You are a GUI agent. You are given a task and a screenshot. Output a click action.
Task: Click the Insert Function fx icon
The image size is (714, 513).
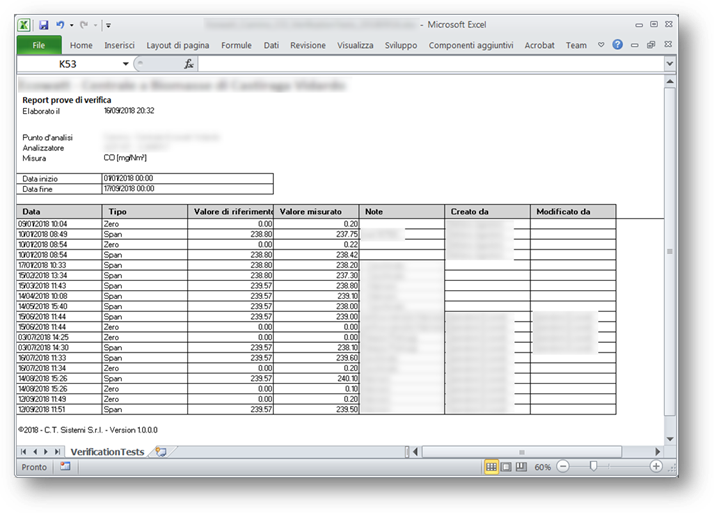[189, 64]
